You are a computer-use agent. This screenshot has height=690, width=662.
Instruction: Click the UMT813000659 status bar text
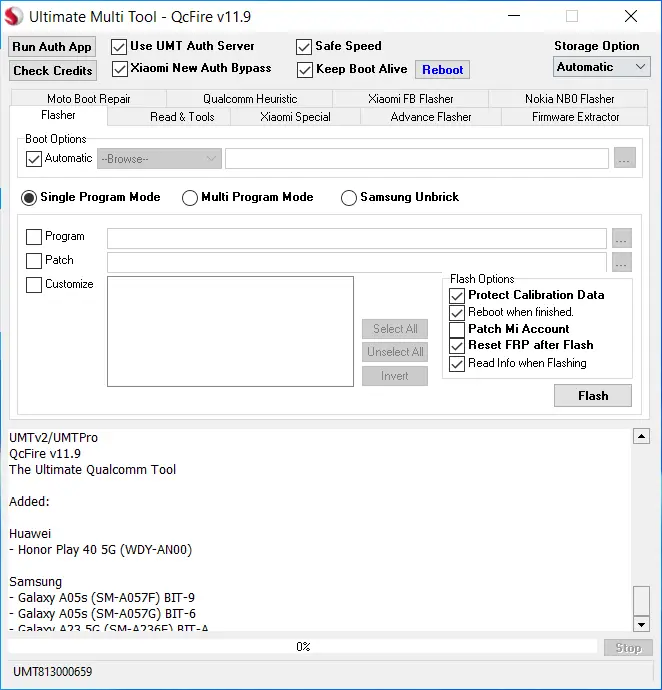(x=52, y=672)
